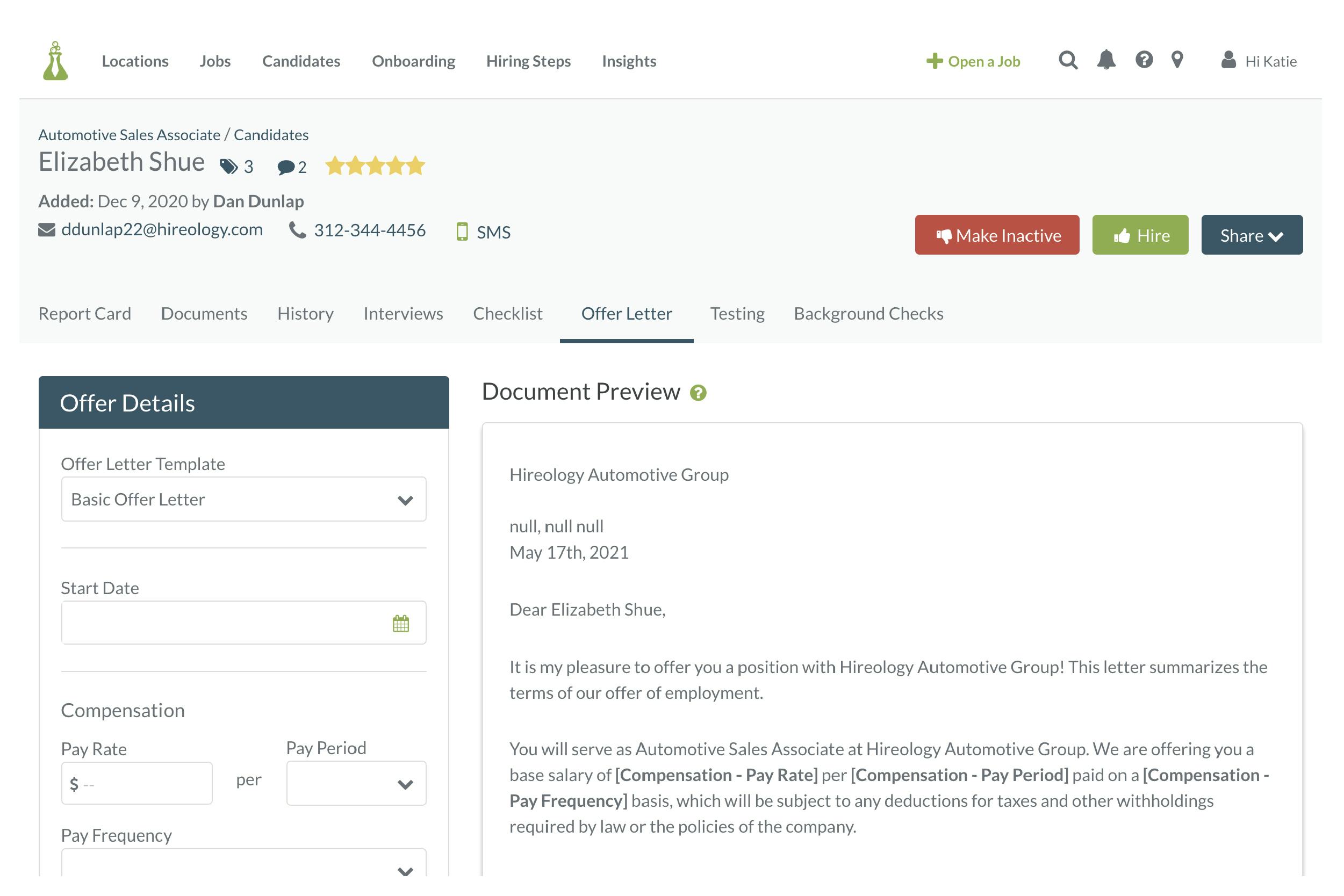Screen dimensions: 1344x896
Task: Open tags icon next to candidate name
Action: coord(229,167)
